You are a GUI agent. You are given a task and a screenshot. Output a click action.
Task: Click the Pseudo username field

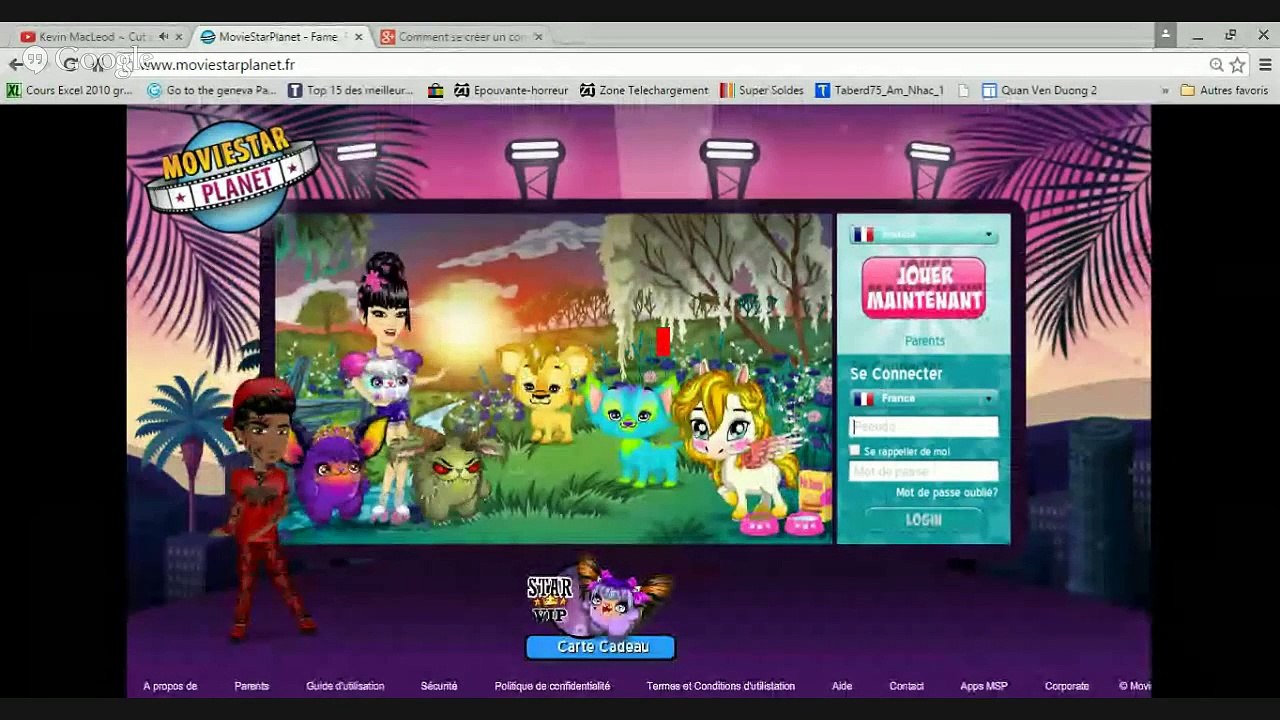(923, 427)
